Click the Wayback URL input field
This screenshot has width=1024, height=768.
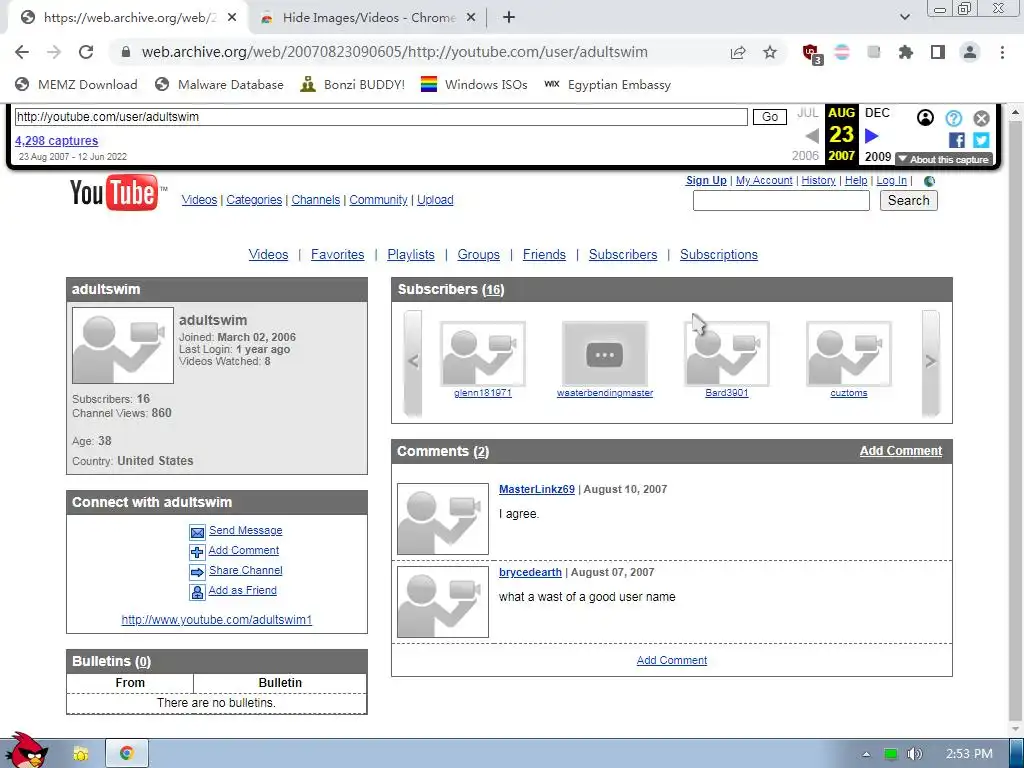(381, 117)
